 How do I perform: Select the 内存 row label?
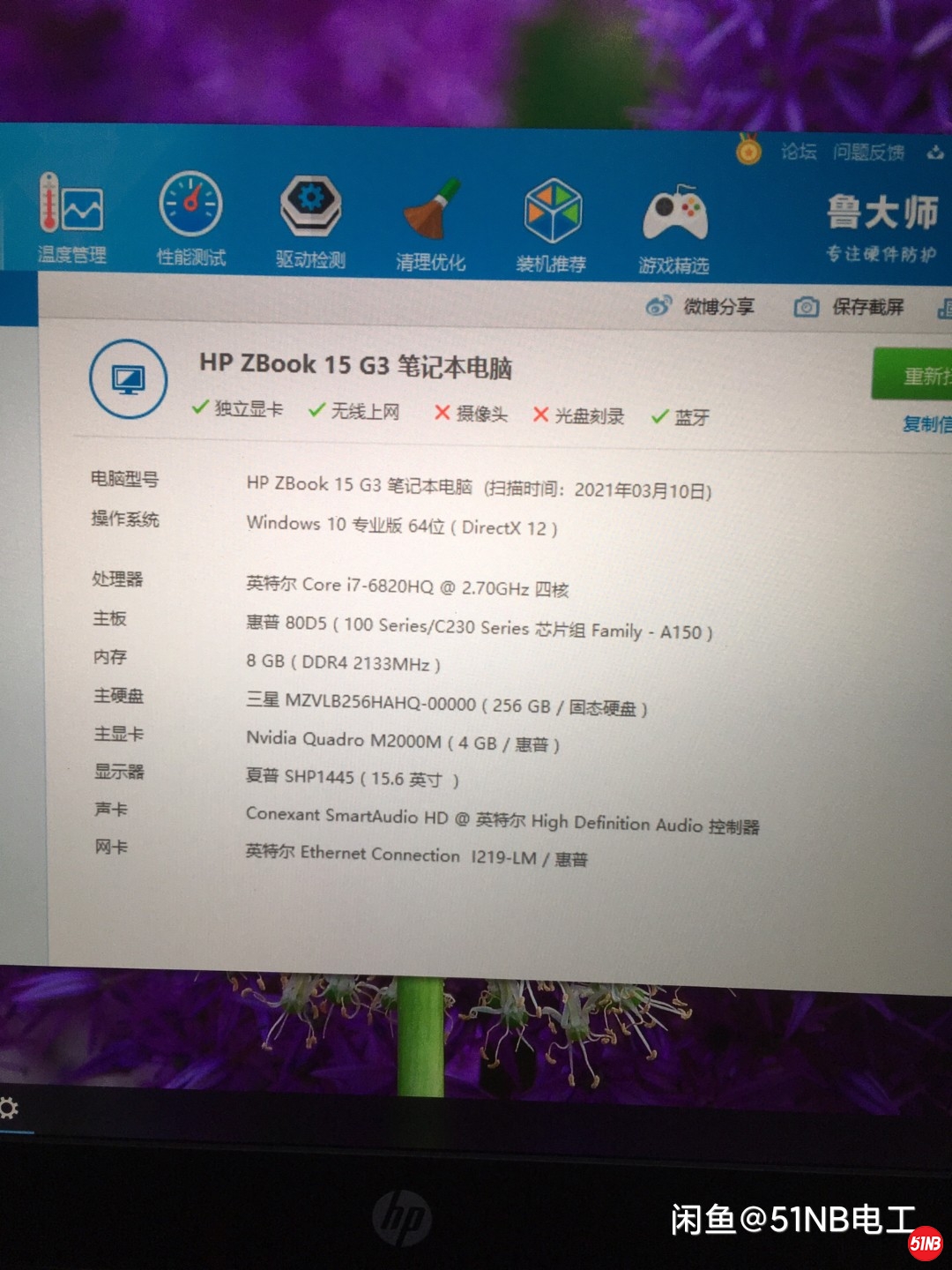coord(110,656)
